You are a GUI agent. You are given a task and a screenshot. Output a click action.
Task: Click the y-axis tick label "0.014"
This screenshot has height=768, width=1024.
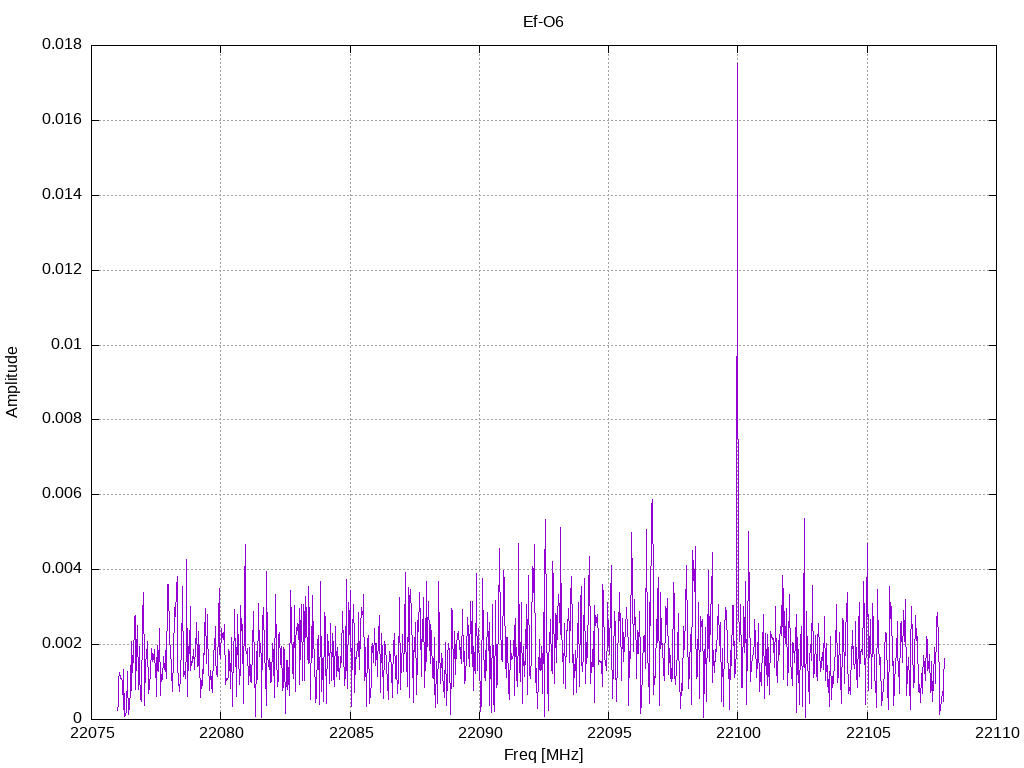click(62, 195)
